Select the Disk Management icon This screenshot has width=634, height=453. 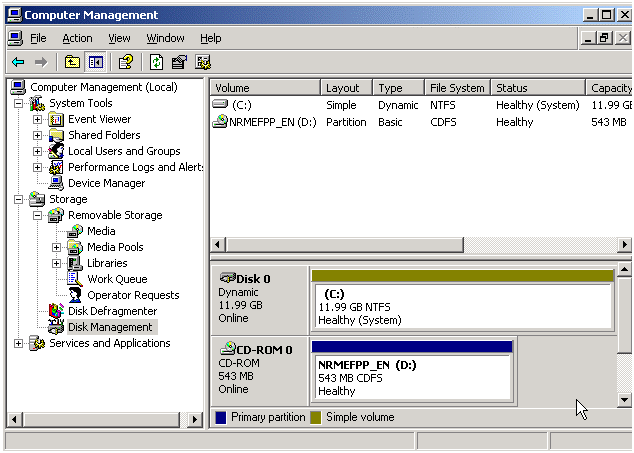pyautogui.click(x=56, y=327)
